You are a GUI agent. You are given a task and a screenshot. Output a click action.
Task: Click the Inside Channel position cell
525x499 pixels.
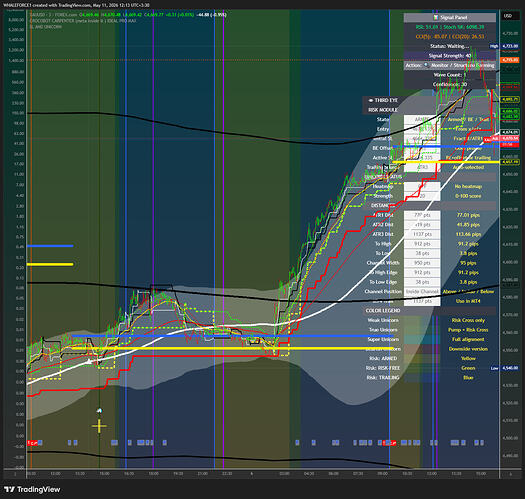click(x=422, y=292)
